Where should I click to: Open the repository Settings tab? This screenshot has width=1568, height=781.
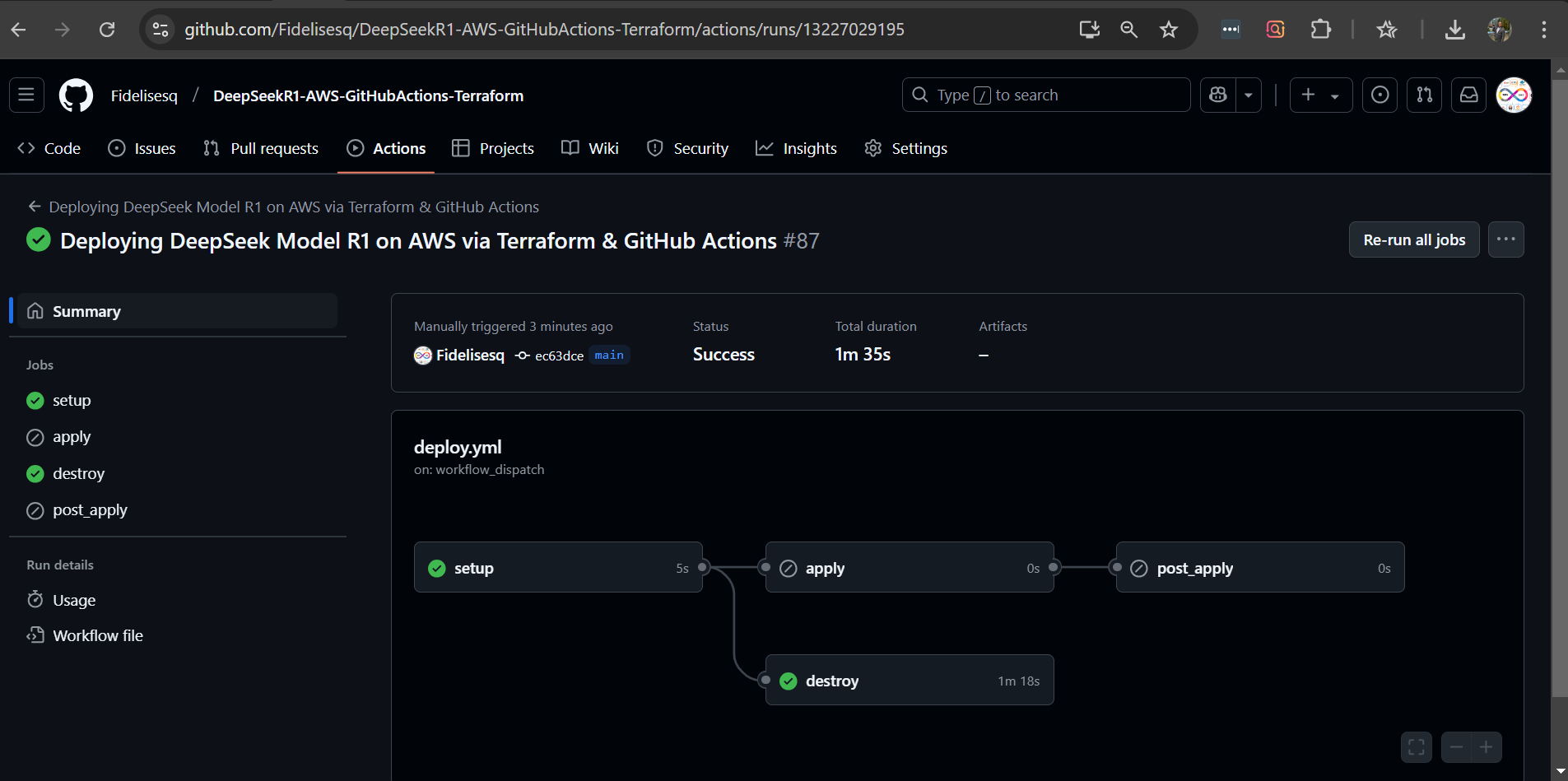pos(906,148)
